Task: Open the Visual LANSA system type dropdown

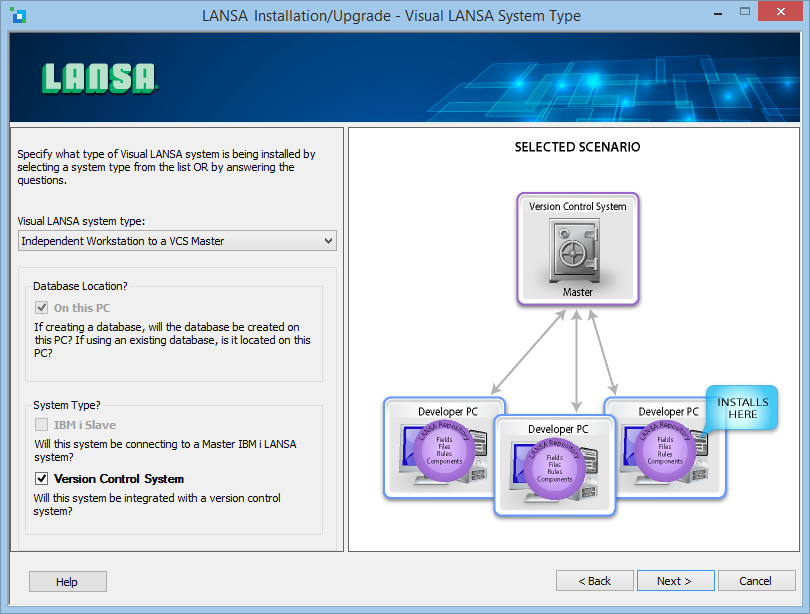Action: [x=177, y=241]
